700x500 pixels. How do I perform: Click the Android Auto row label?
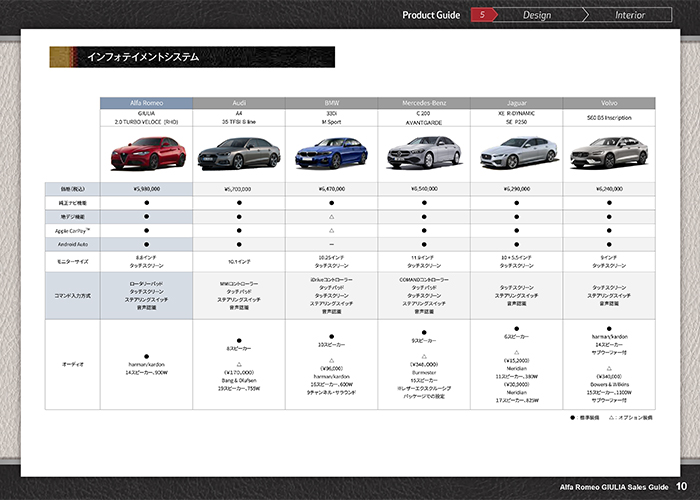click(x=72, y=245)
